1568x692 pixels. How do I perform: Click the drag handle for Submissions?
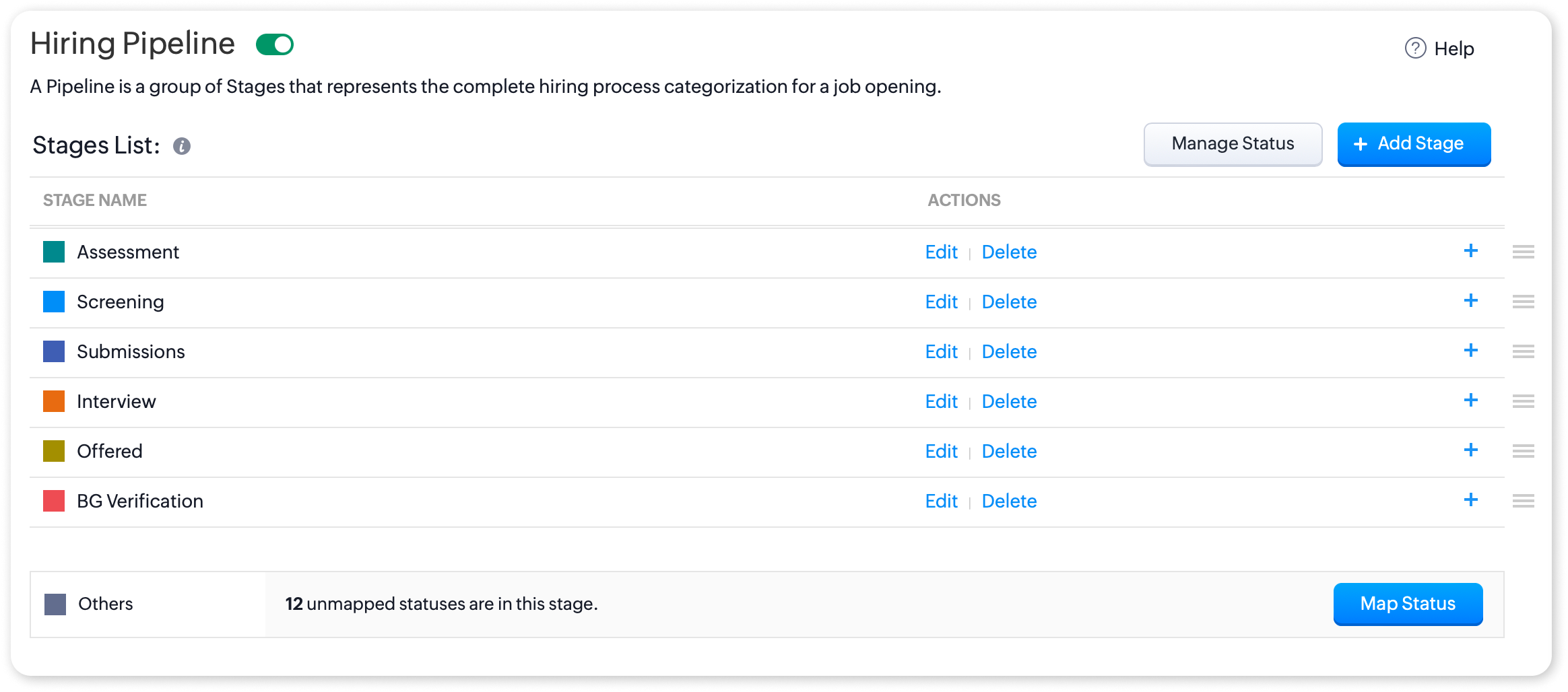1523,351
